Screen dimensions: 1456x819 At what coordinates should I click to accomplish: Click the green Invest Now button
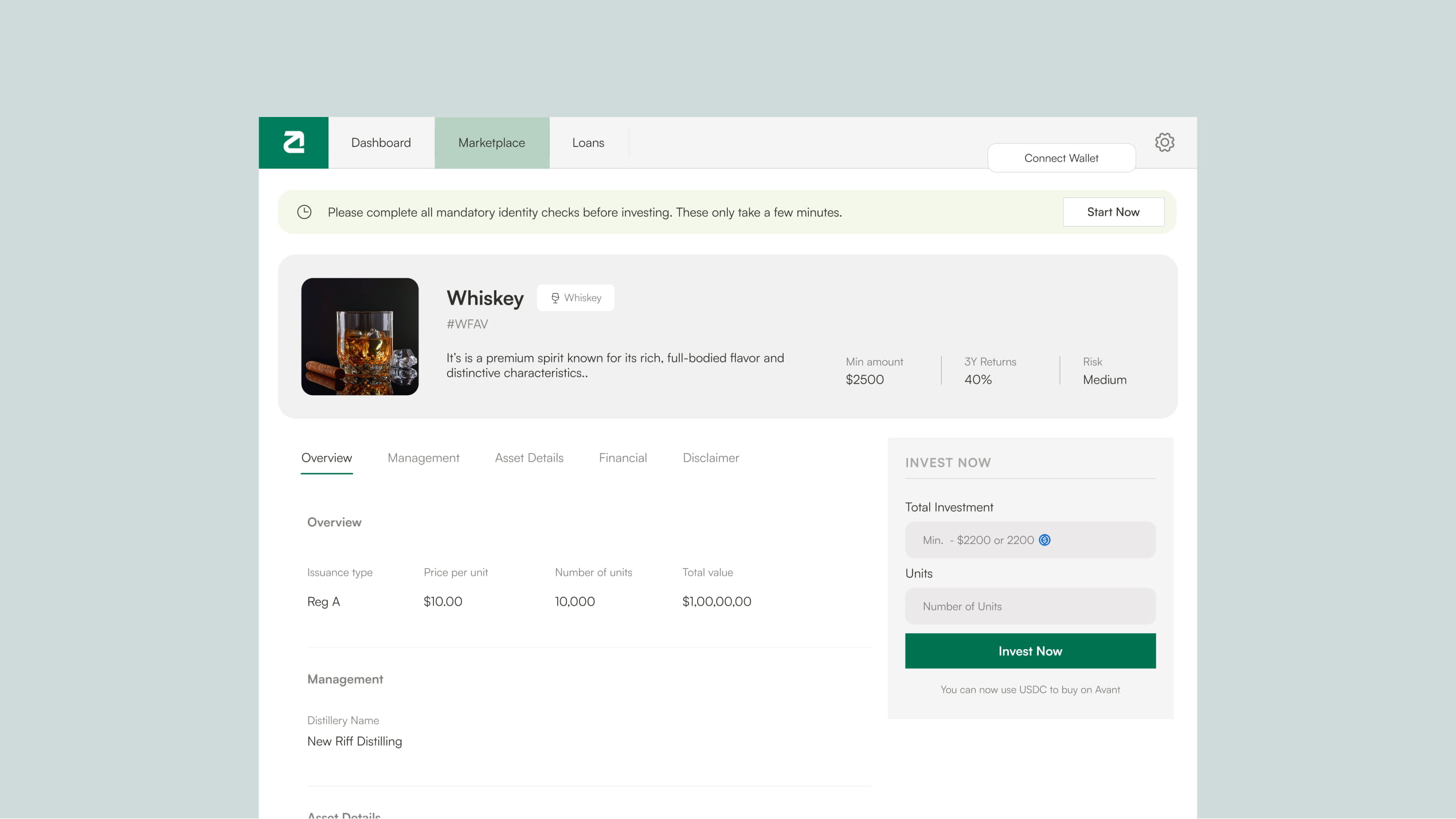click(1030, 651)
